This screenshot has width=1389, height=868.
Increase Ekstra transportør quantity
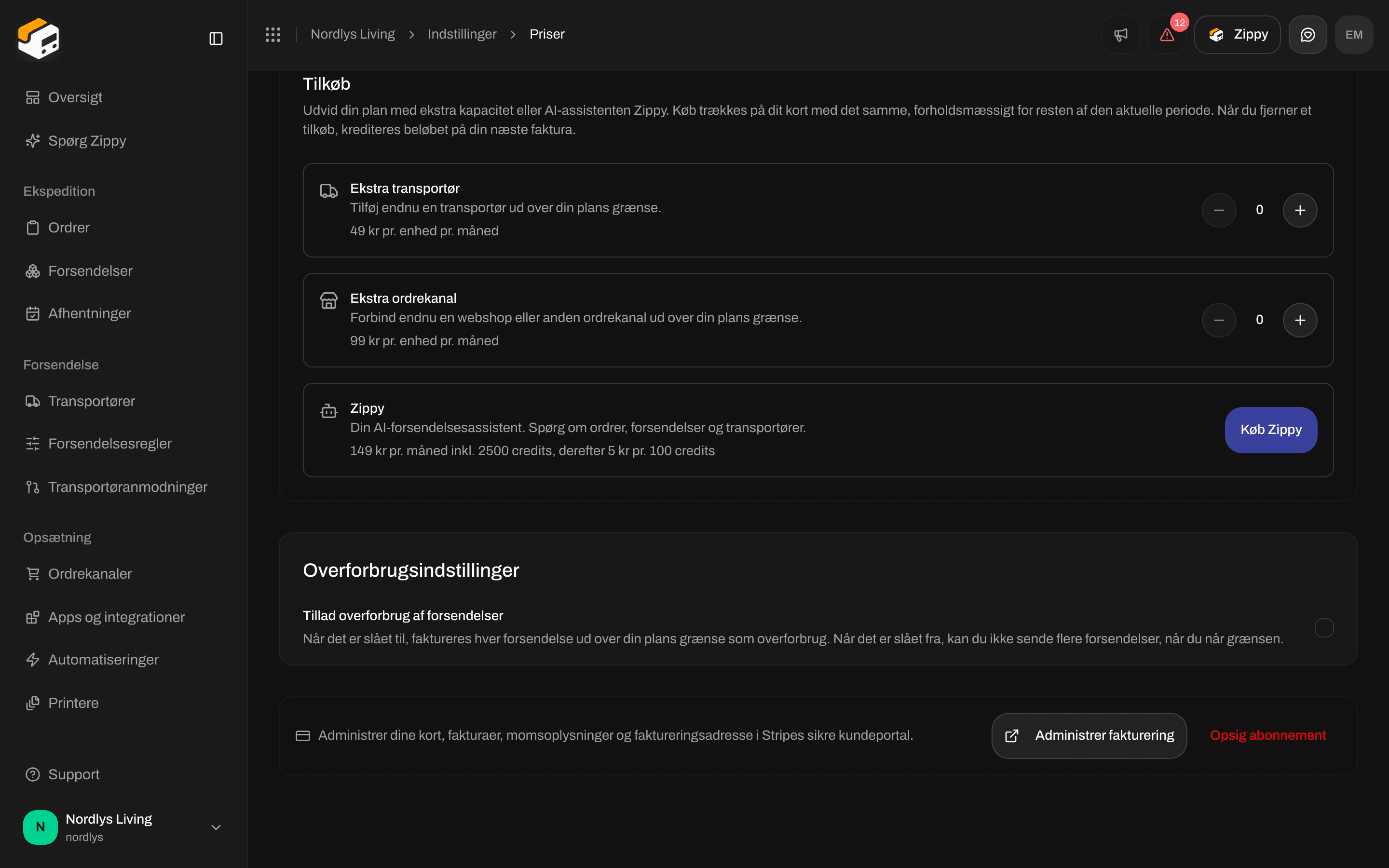click(x=1299, y=210)
